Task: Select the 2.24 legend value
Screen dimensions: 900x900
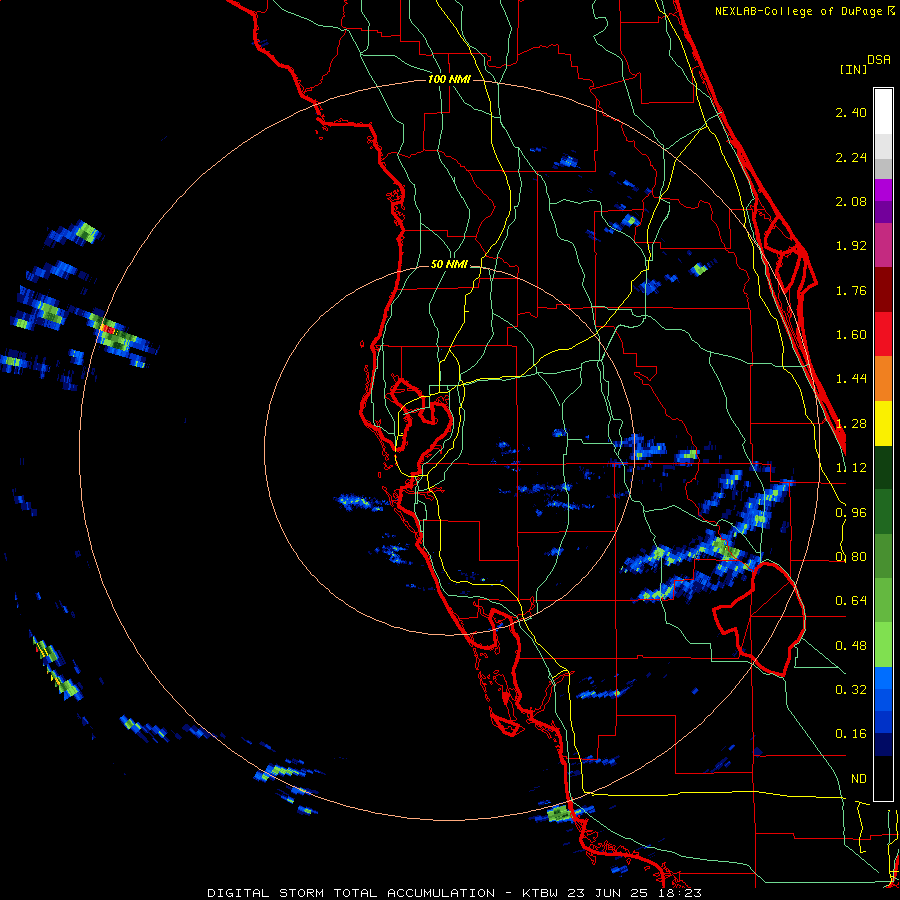Action: point(851,158)
